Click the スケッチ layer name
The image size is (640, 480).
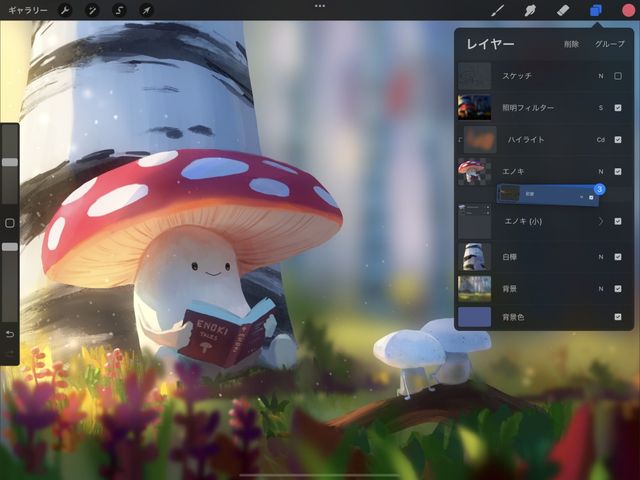(x=517, y=76)
